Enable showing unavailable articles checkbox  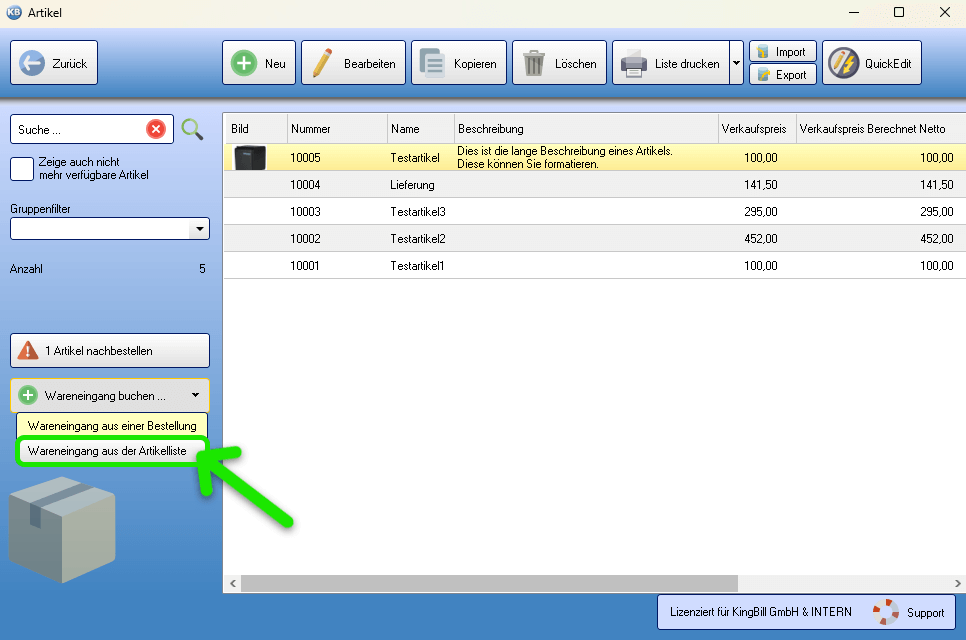tap(22, 168)
